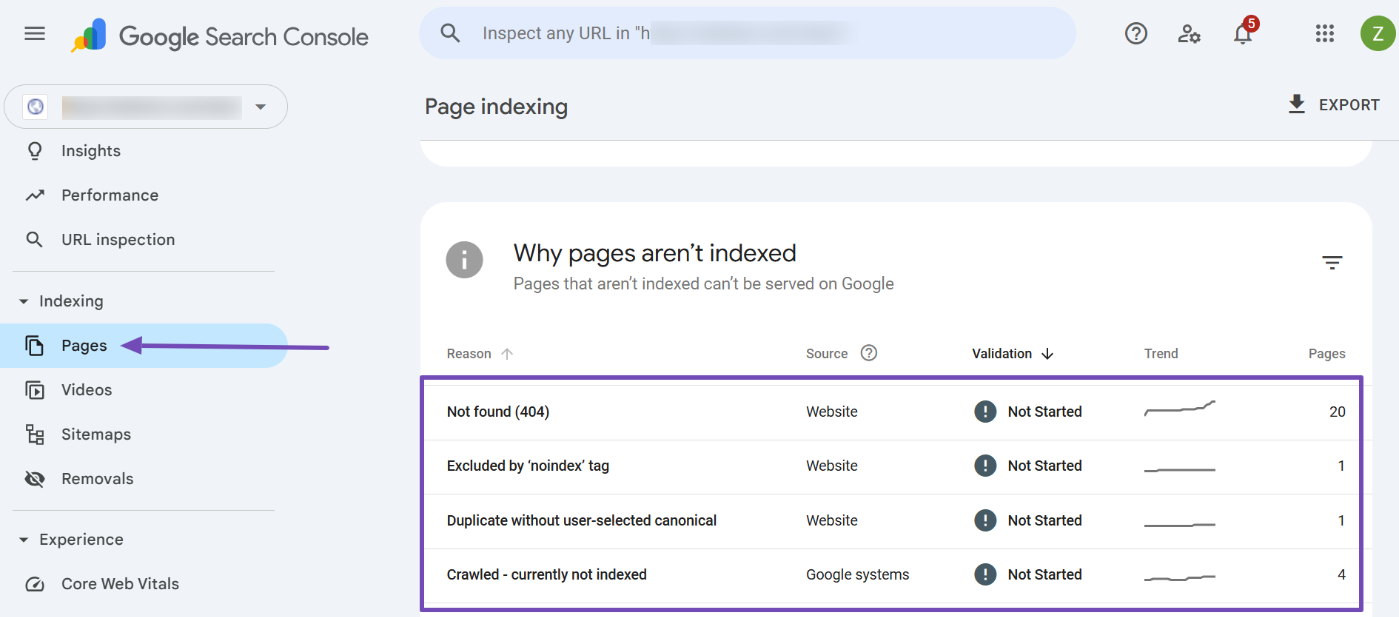Click the EXPORT button
The height and width of the screenshot is (617, 1399).
pyautogui.click(x=1334, y=104)
